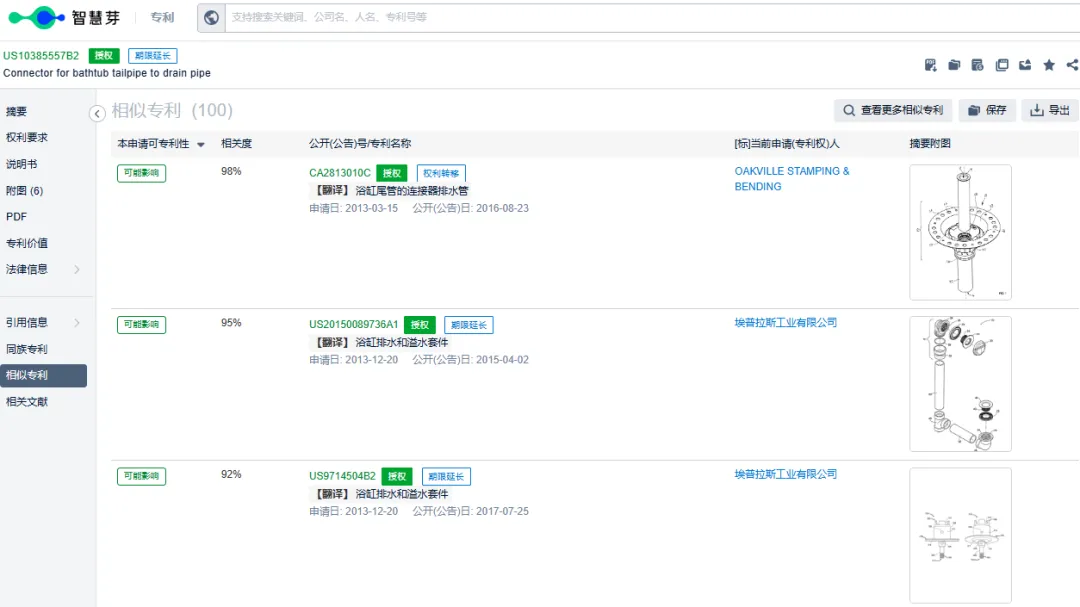Viewport: 1080px width, 607px height.
Task: Share this patent via share icon
Action: 1072,65
